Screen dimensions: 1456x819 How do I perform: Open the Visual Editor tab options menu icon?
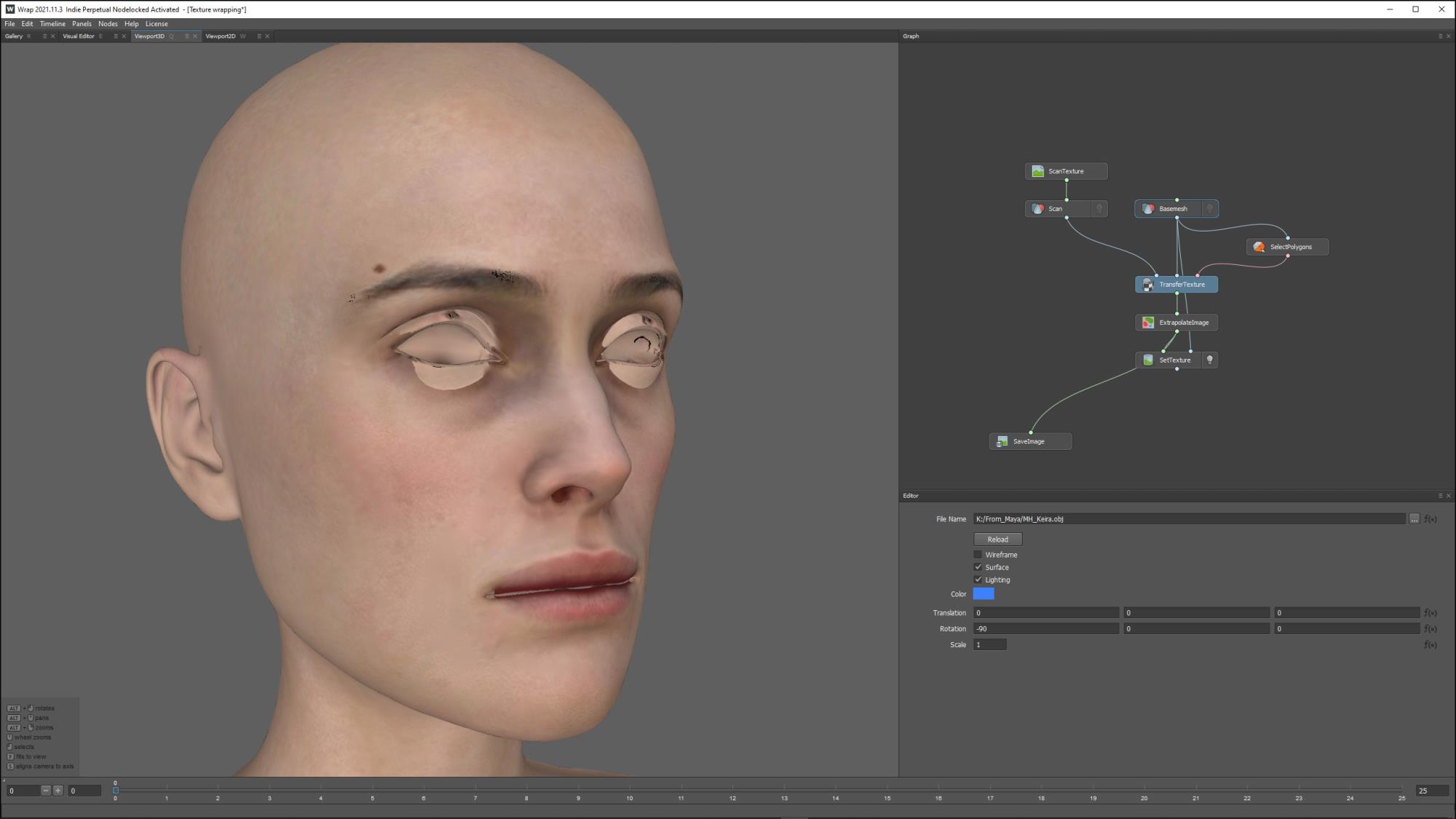116,36
